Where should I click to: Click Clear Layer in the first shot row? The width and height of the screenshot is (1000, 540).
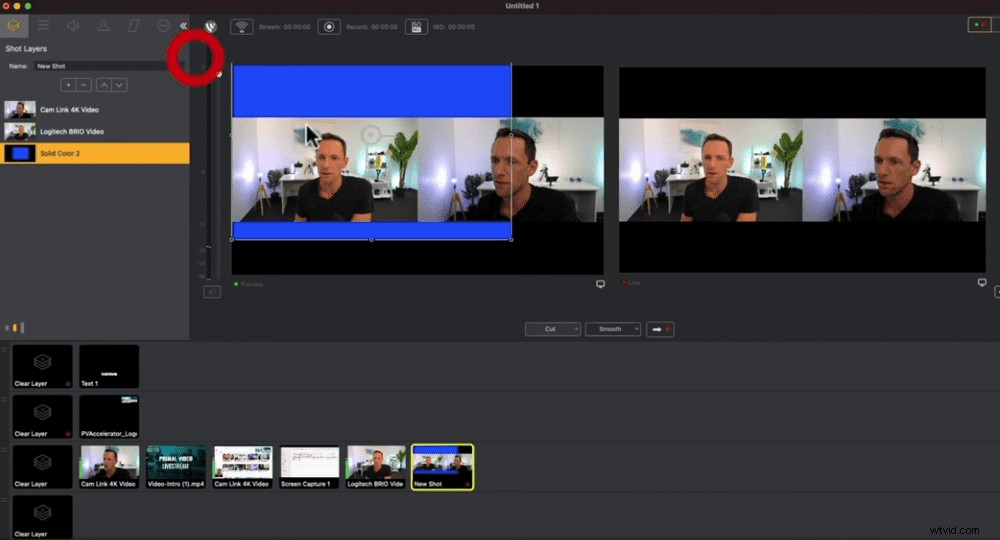tap(43, 367)
